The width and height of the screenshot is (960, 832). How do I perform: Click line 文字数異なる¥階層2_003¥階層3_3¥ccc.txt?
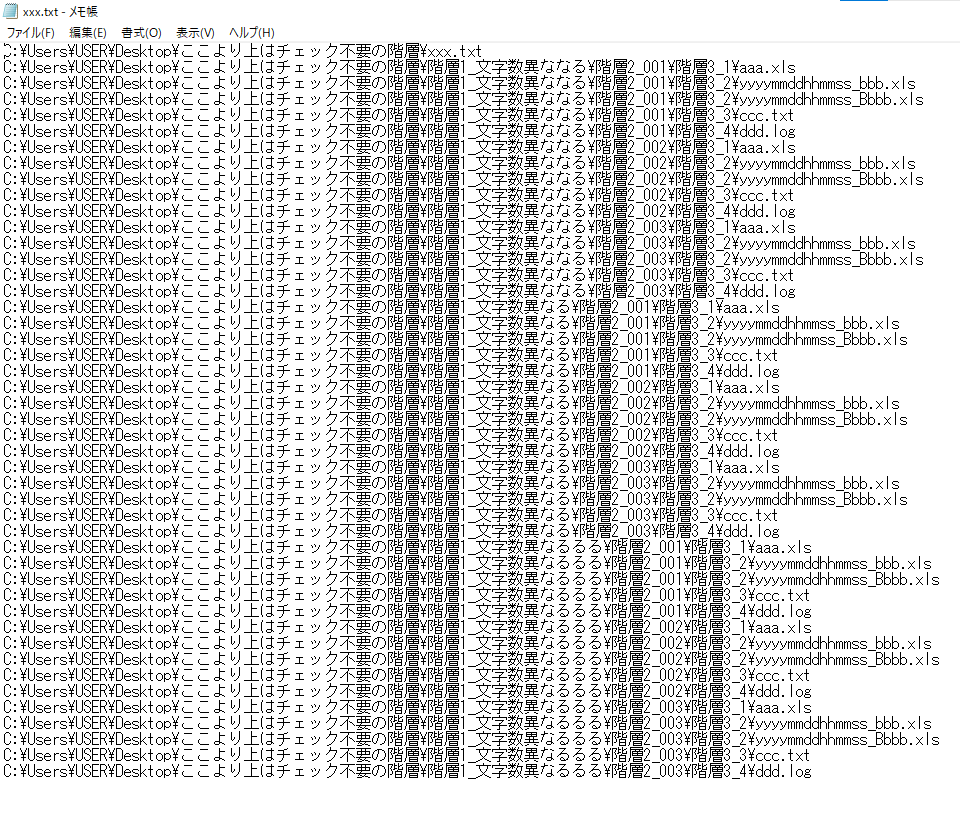pos(391,515)
